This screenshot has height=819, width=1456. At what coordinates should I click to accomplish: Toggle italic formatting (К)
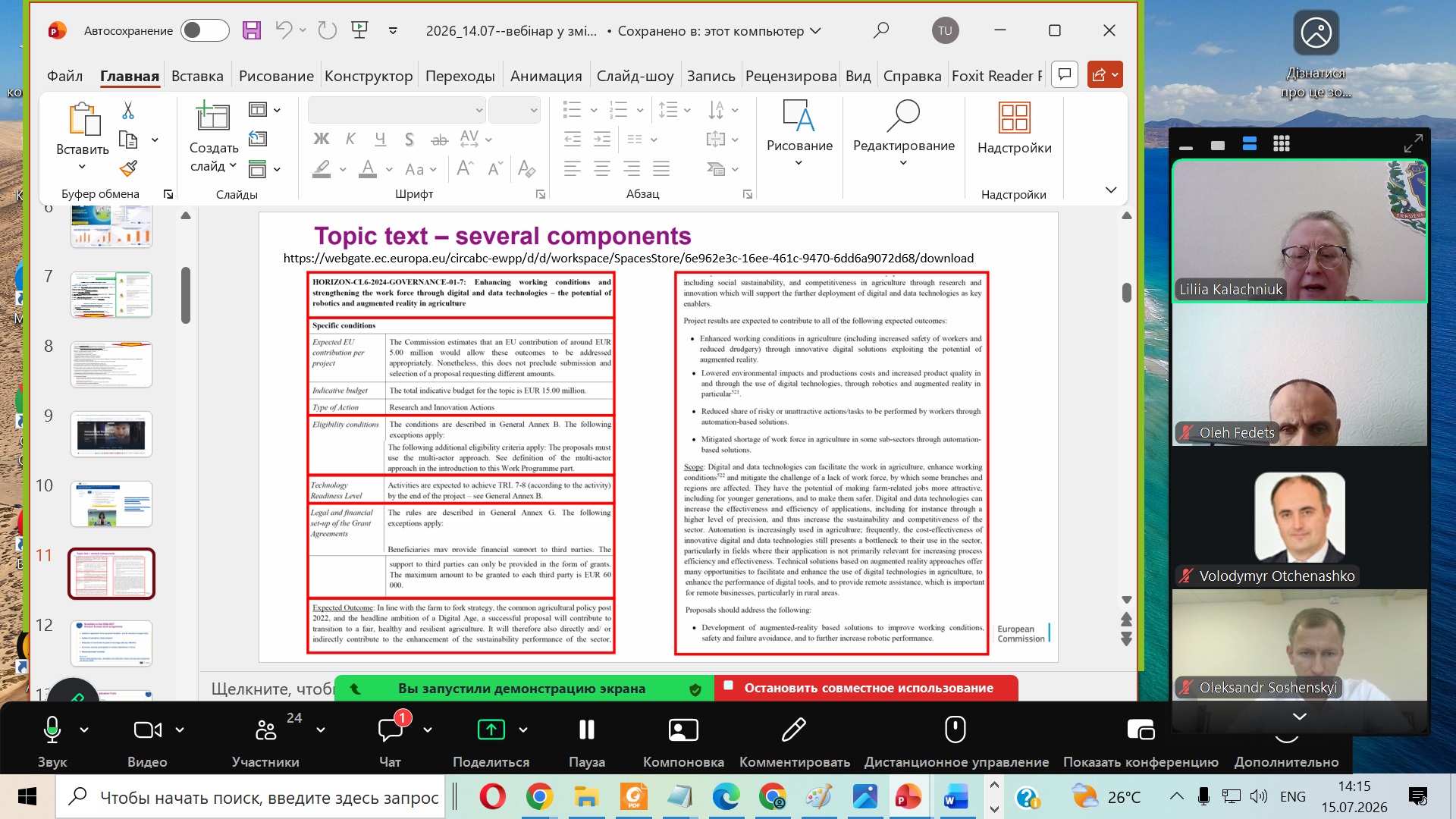350,139
